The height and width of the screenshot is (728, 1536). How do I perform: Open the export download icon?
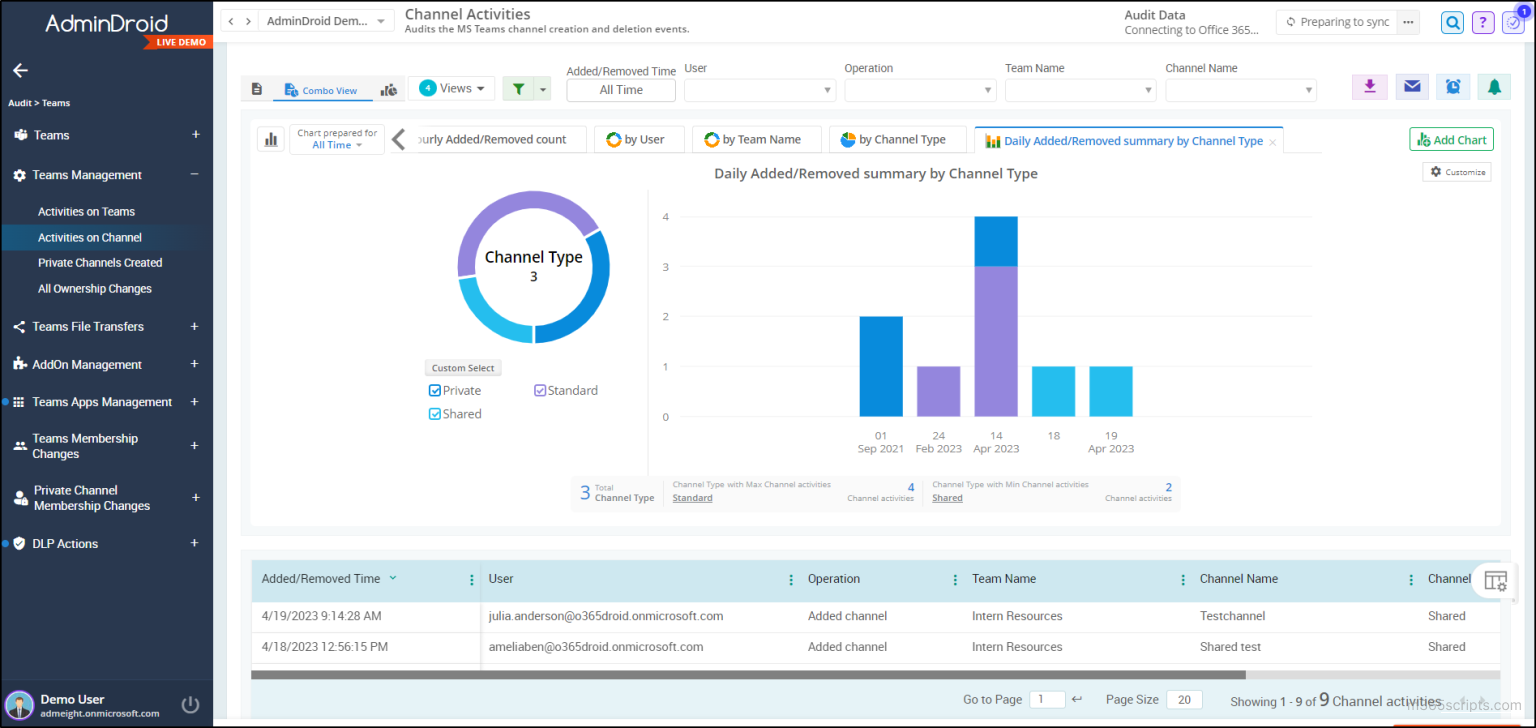click(1369, 87)
